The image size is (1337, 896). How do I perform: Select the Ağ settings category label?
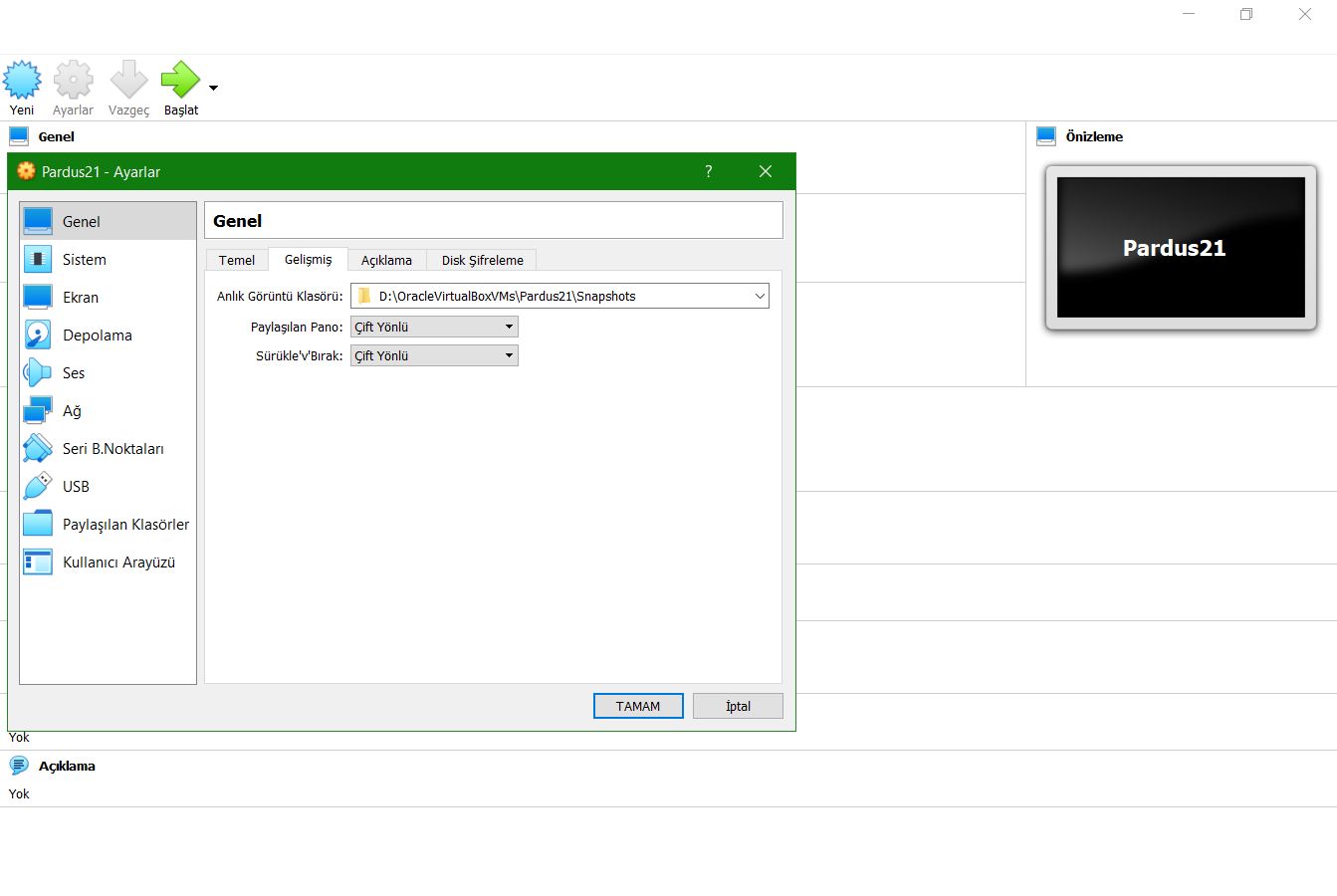[72, 411]
